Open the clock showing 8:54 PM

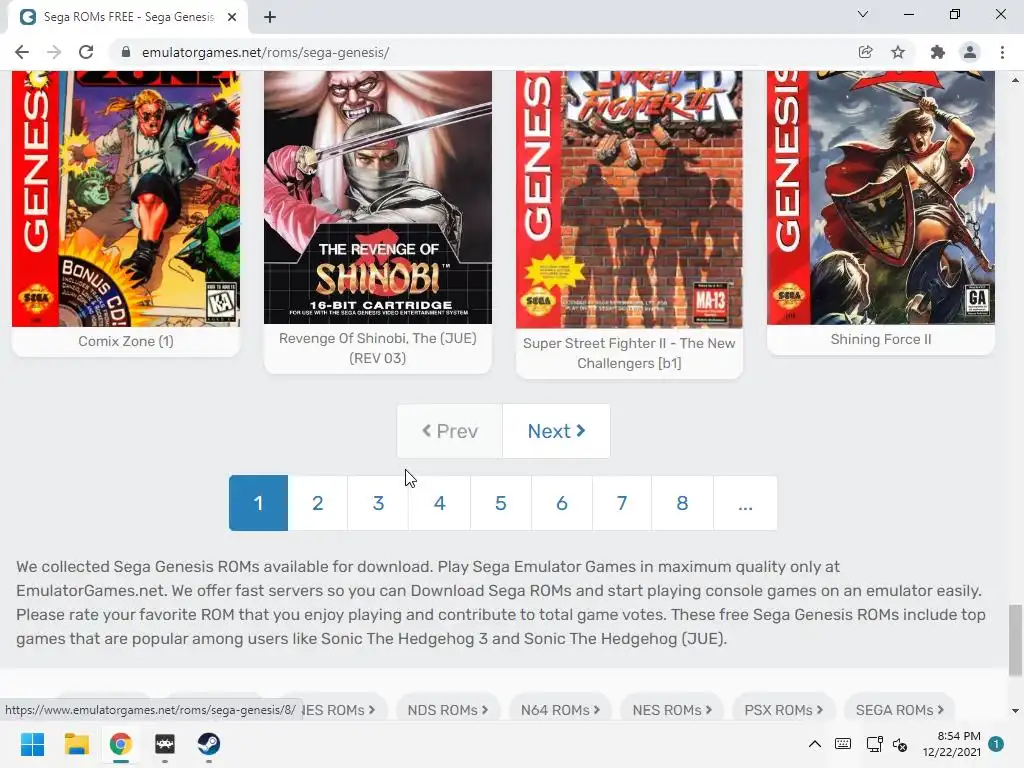(952, 744)
